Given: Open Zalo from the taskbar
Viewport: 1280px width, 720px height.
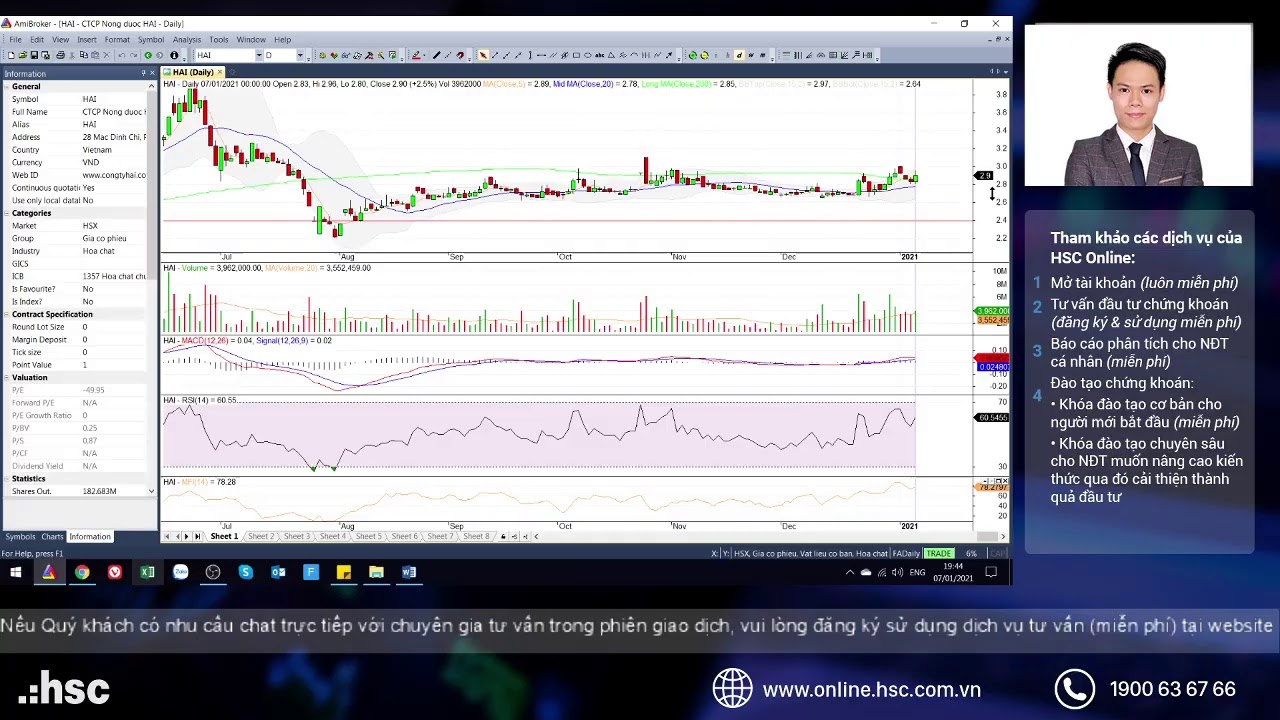Looking at the screenshot, I should click(x=180, y=572).
